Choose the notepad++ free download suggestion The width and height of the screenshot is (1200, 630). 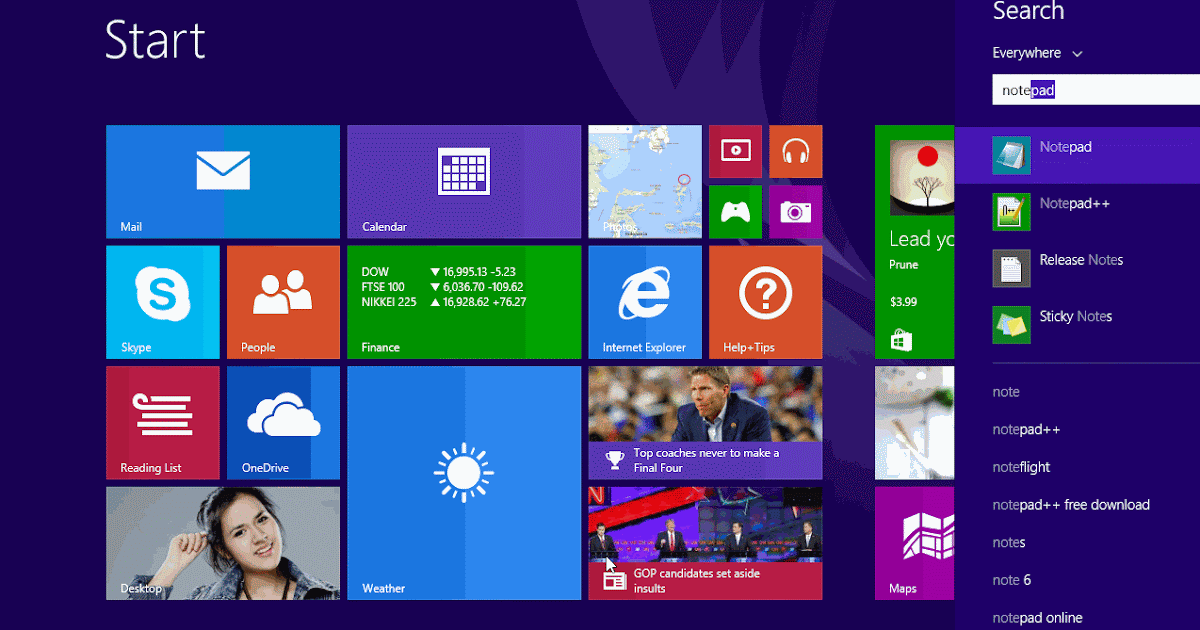pyautogui.click(x=1070, y=505)
